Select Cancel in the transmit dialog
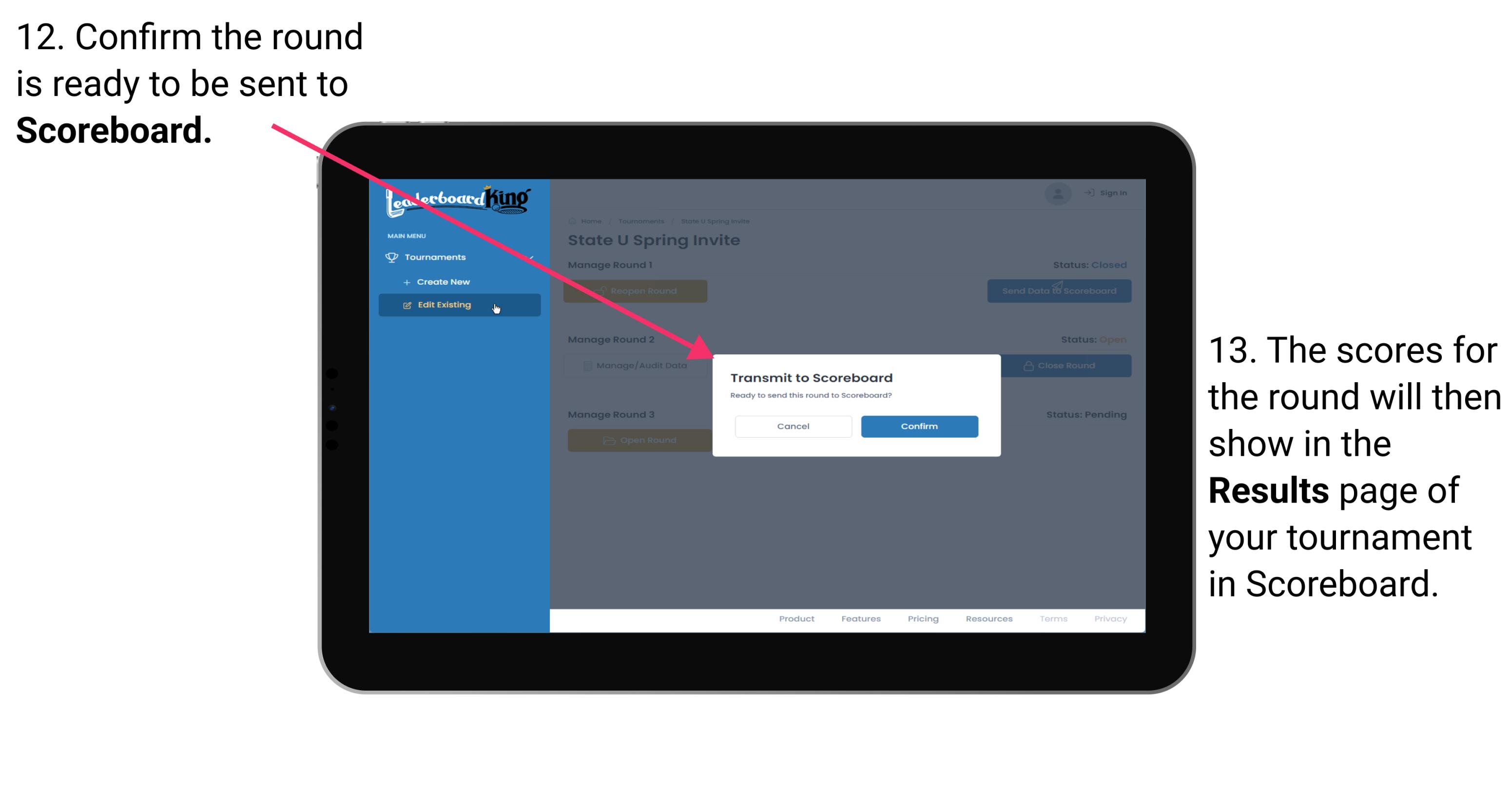The height and width of the screenshot is (812, 1509). tap(793, 425)
